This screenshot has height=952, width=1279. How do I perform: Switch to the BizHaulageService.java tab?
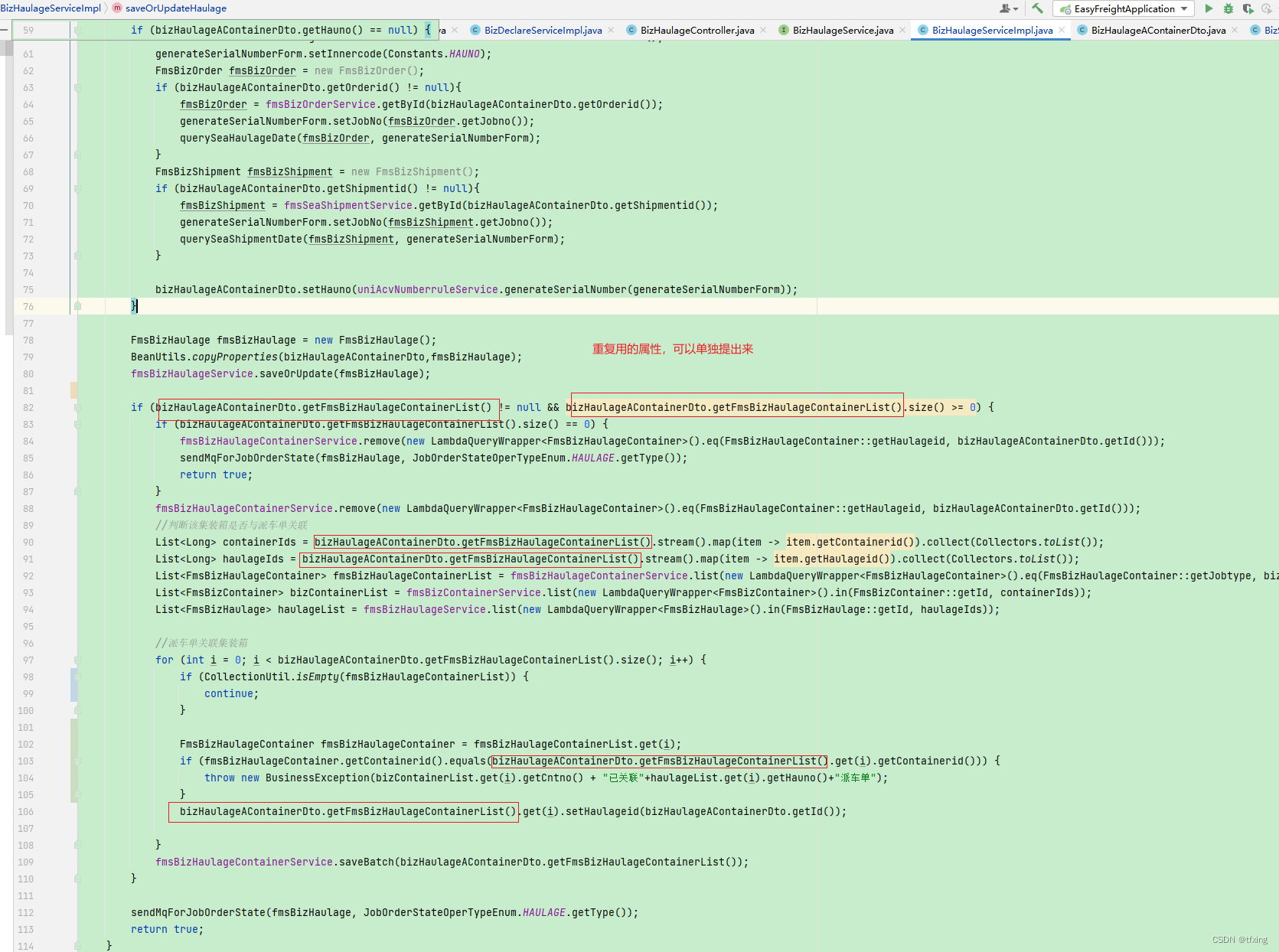point(843,30)
